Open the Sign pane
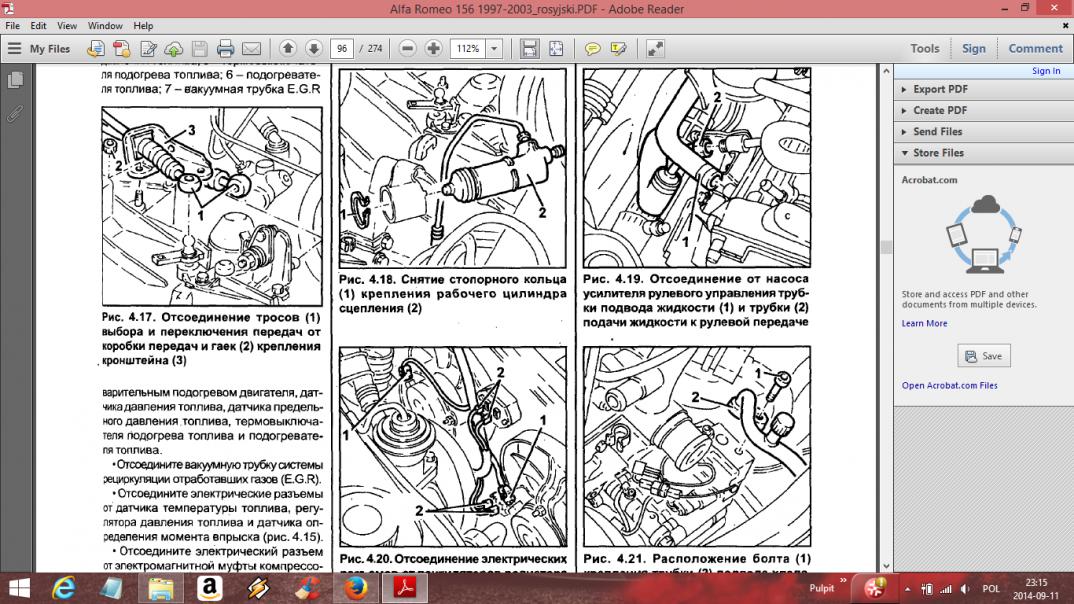This screenshot has height=604, width=1074. 973,49
